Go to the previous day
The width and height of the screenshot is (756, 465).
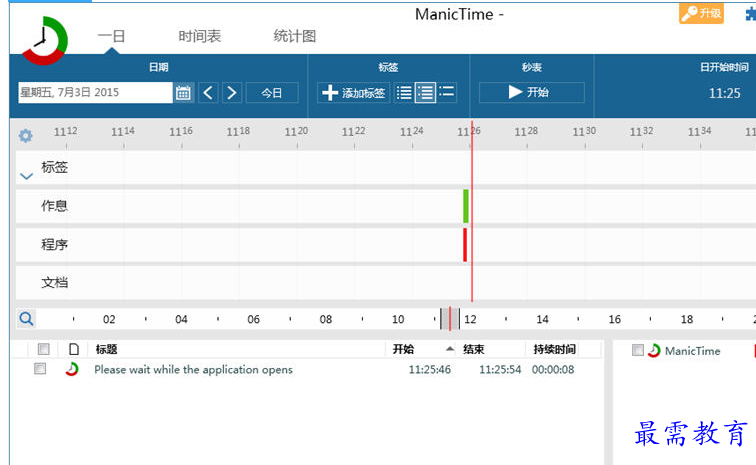208,93
